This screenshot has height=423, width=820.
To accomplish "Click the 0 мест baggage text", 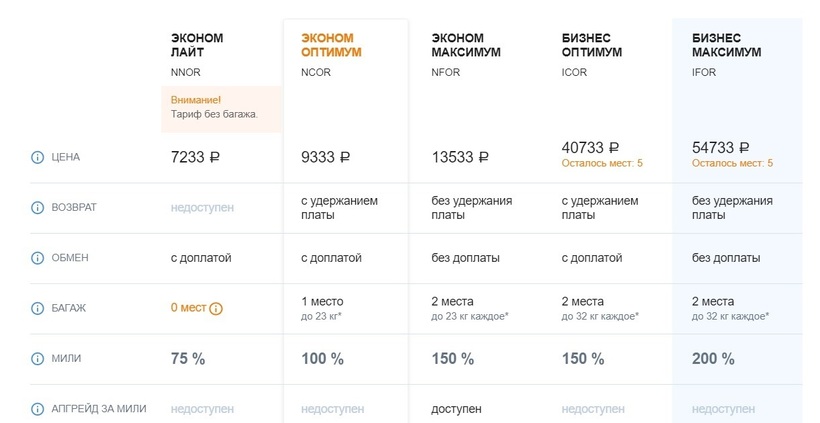I will coord(188,308).
